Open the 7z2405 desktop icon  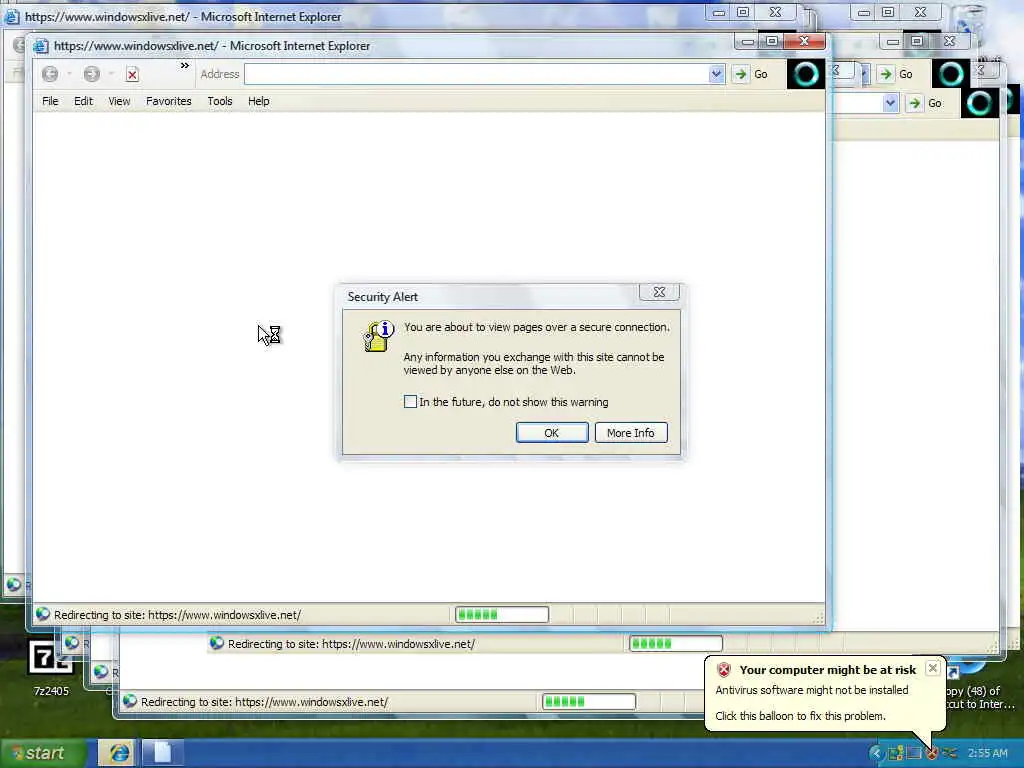point(51,667)
